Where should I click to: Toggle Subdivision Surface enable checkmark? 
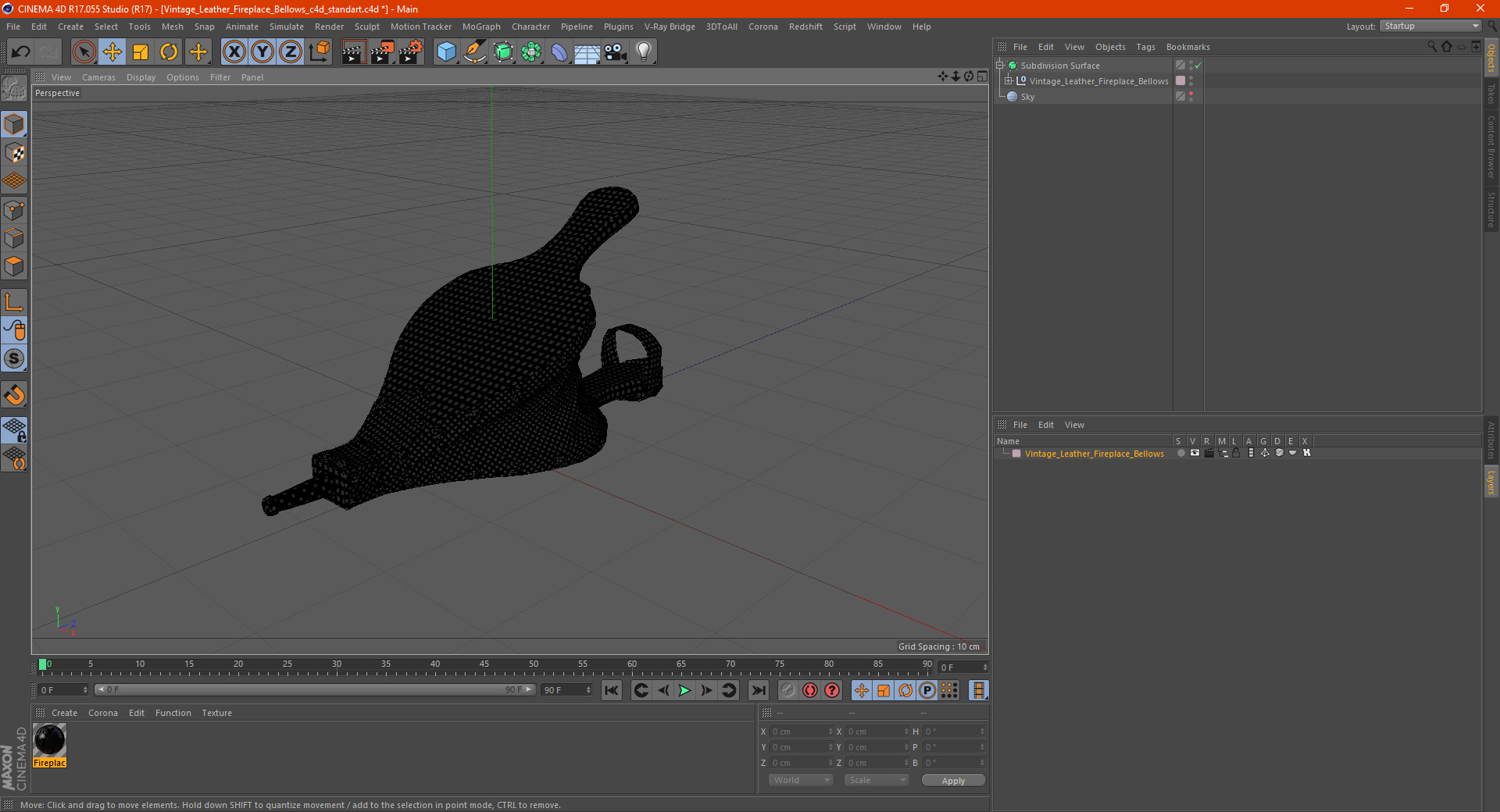point(1198,66)
